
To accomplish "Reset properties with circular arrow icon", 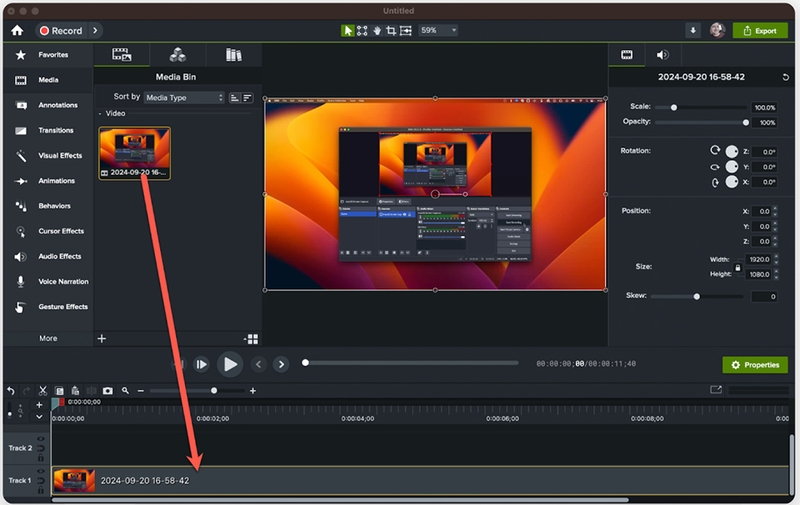I will [x=785, y=77].
